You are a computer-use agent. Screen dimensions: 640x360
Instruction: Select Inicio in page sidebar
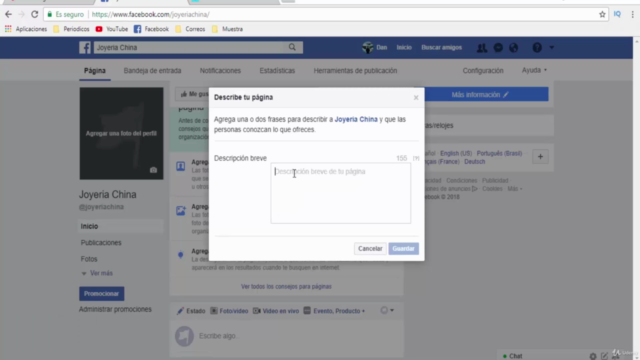(x=121, y=226)
